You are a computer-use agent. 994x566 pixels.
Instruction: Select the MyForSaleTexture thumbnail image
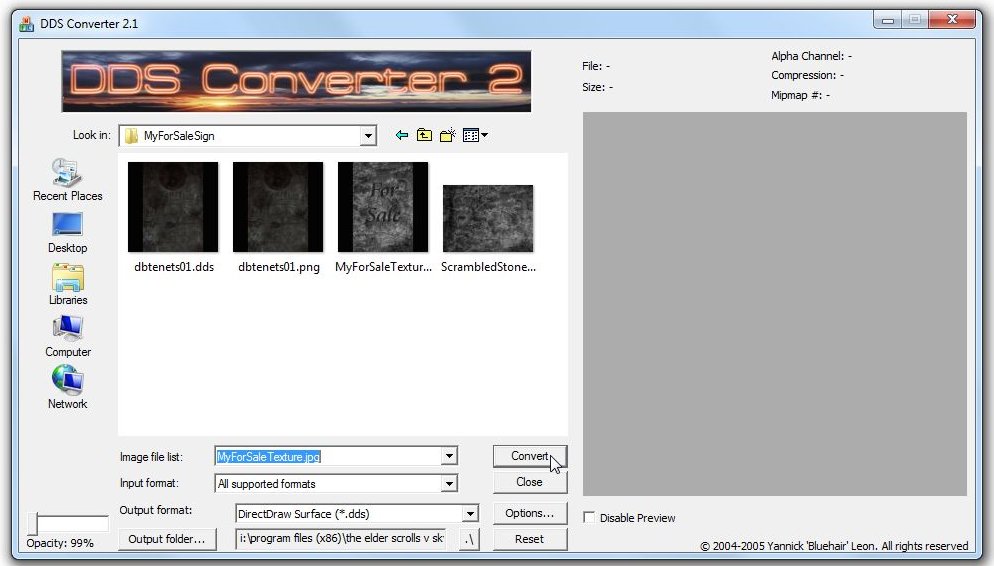383,207
